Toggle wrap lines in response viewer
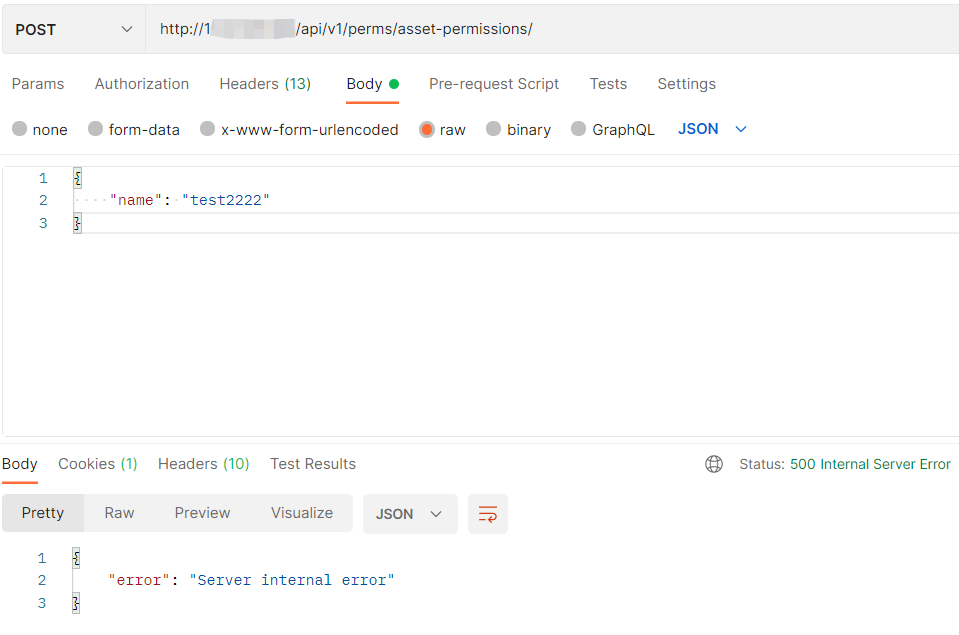This screenshot has width=959, height=635. click(x=487, y=512)
